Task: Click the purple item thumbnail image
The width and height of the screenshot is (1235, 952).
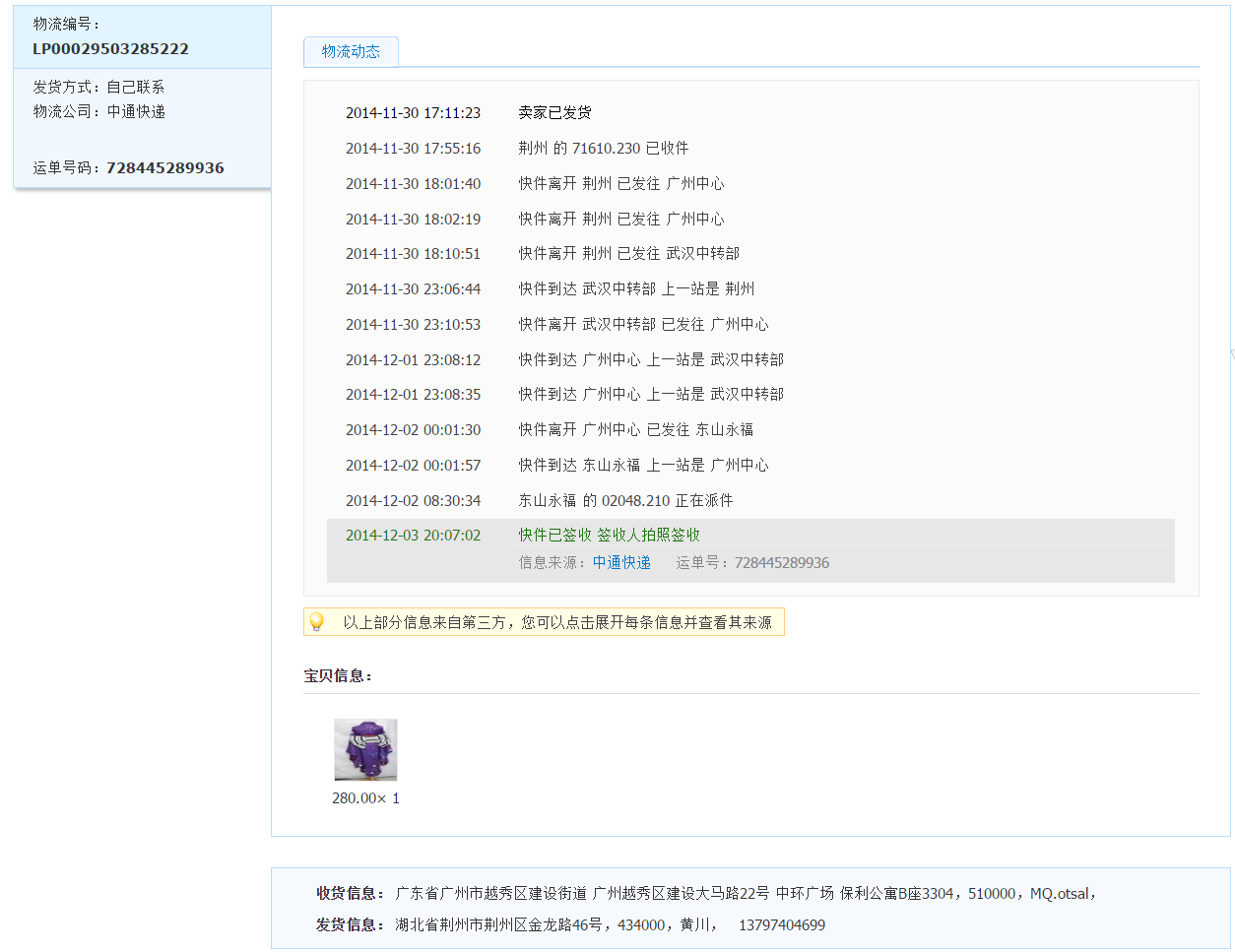Action: [x=365, y=749]
